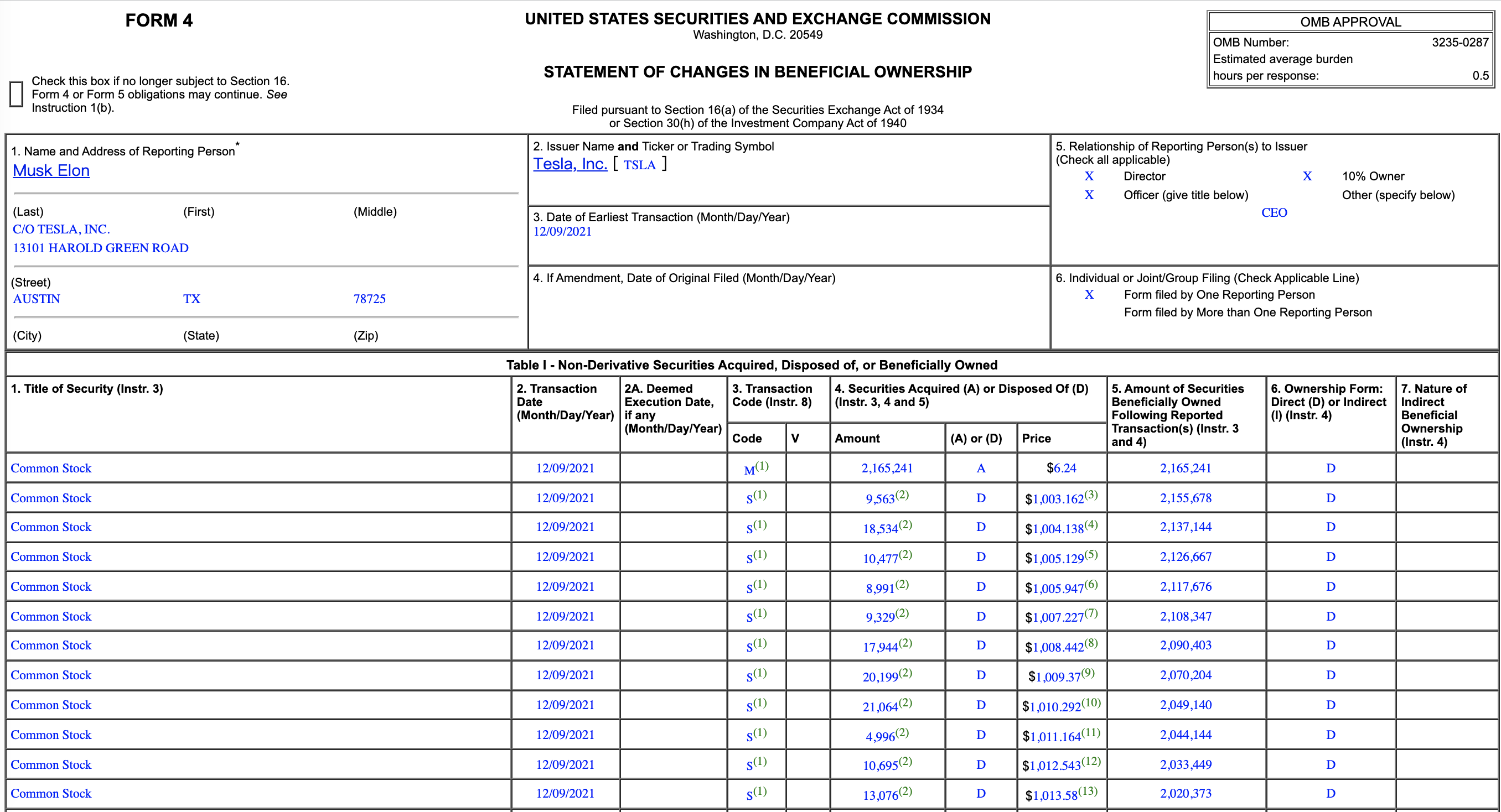Select the Form filed by One Reporting Person X
1501x812 pixels.
(1089, 295)
